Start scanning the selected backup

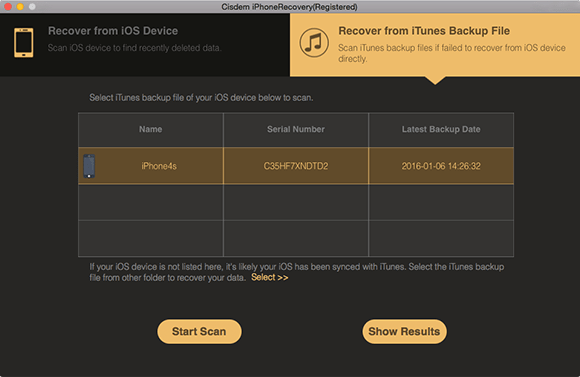click(199, 331)
